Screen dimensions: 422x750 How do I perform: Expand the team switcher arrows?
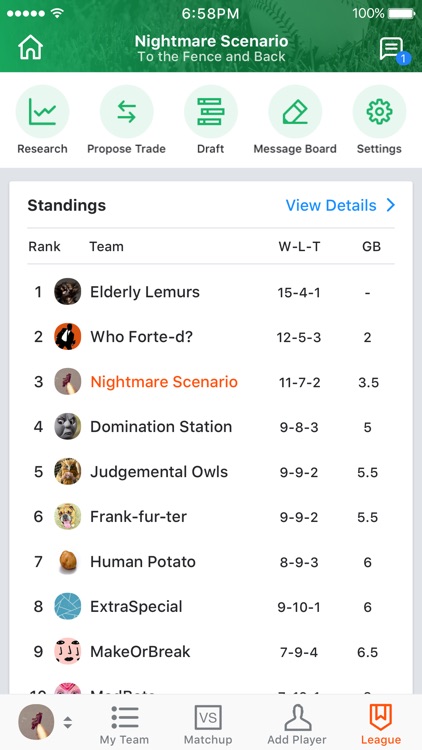pyautogui.click(x=68, y=722)
